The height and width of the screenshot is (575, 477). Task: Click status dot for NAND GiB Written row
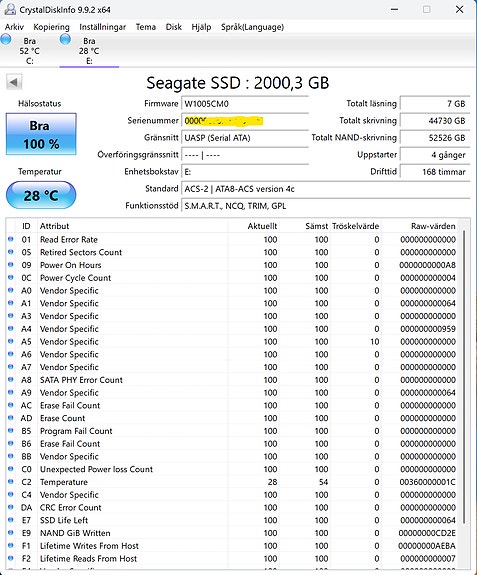coord(11,532)
